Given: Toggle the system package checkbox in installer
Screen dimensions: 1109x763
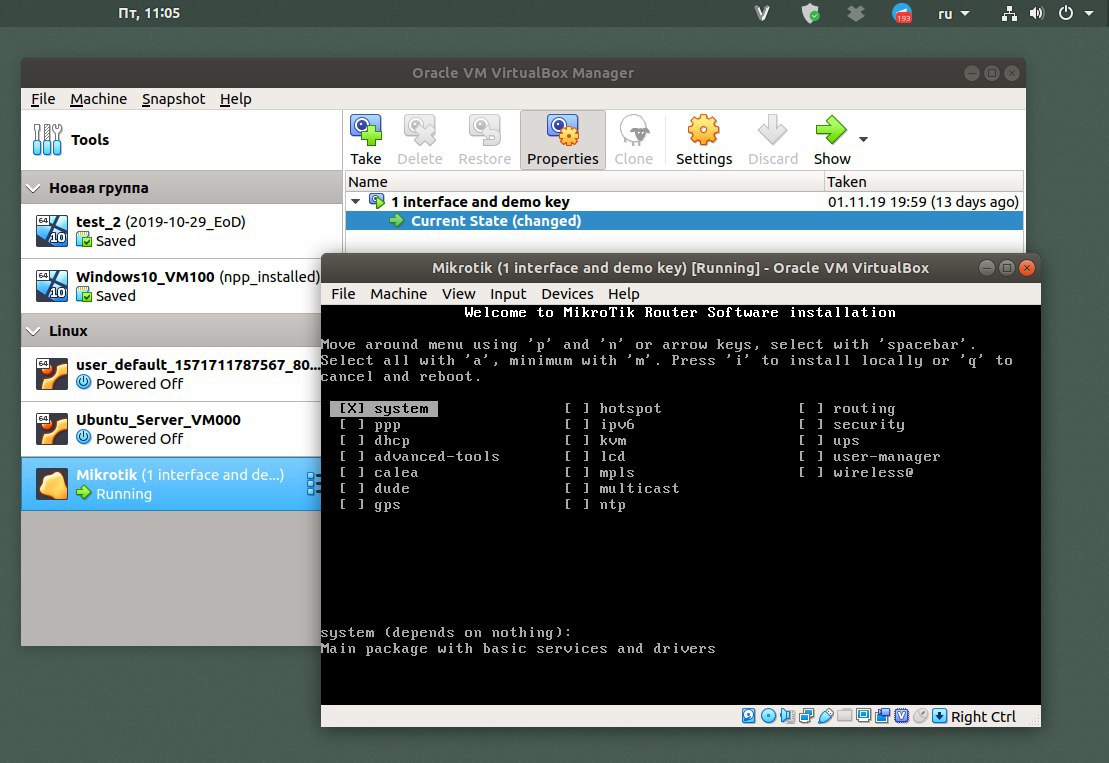Looking at the screenshot, I should pyautogui.click(x=352, y=409).
